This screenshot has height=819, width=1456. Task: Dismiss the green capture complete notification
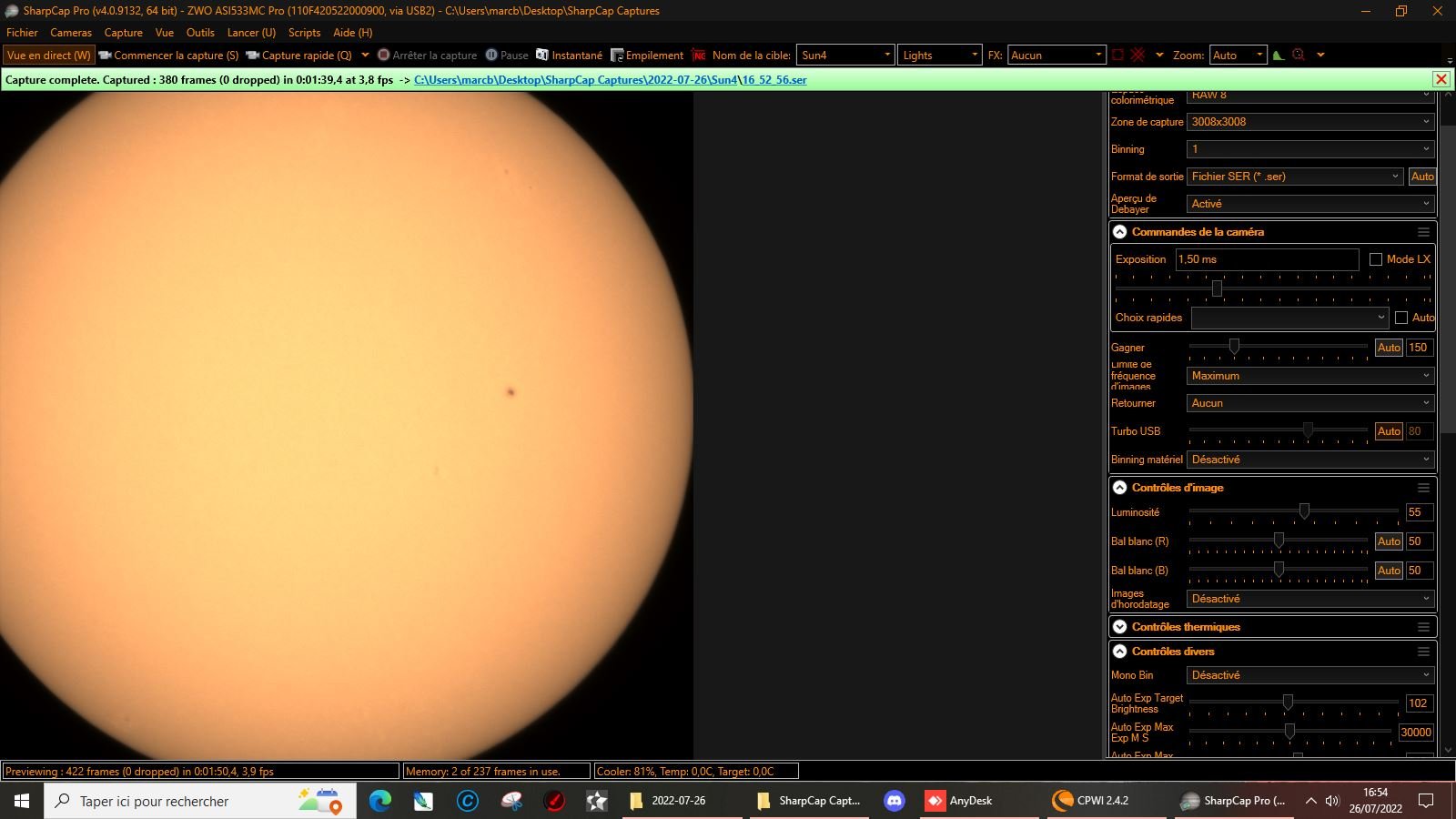1441,79
